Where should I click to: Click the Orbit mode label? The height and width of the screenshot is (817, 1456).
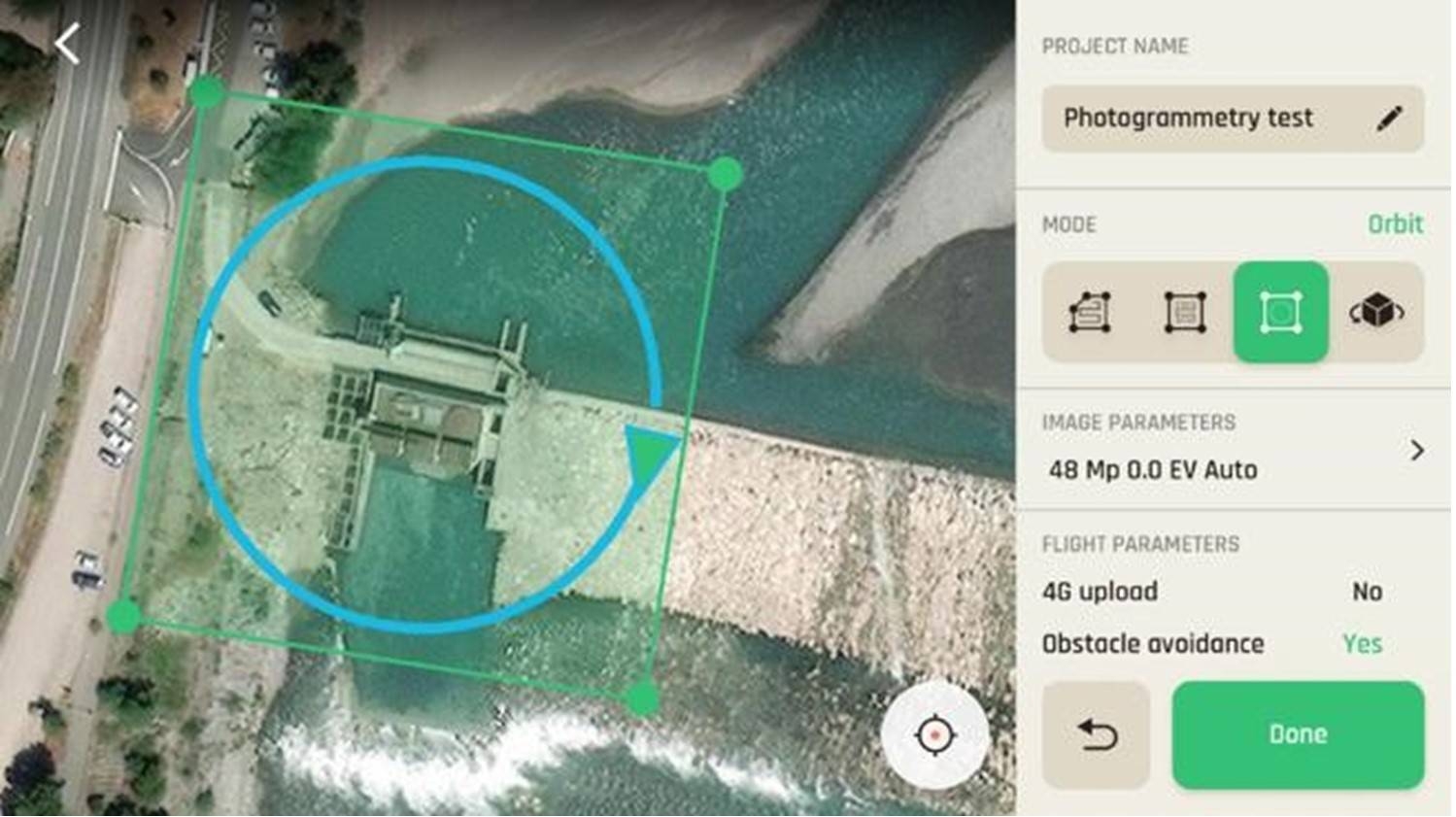[1395, 224]
